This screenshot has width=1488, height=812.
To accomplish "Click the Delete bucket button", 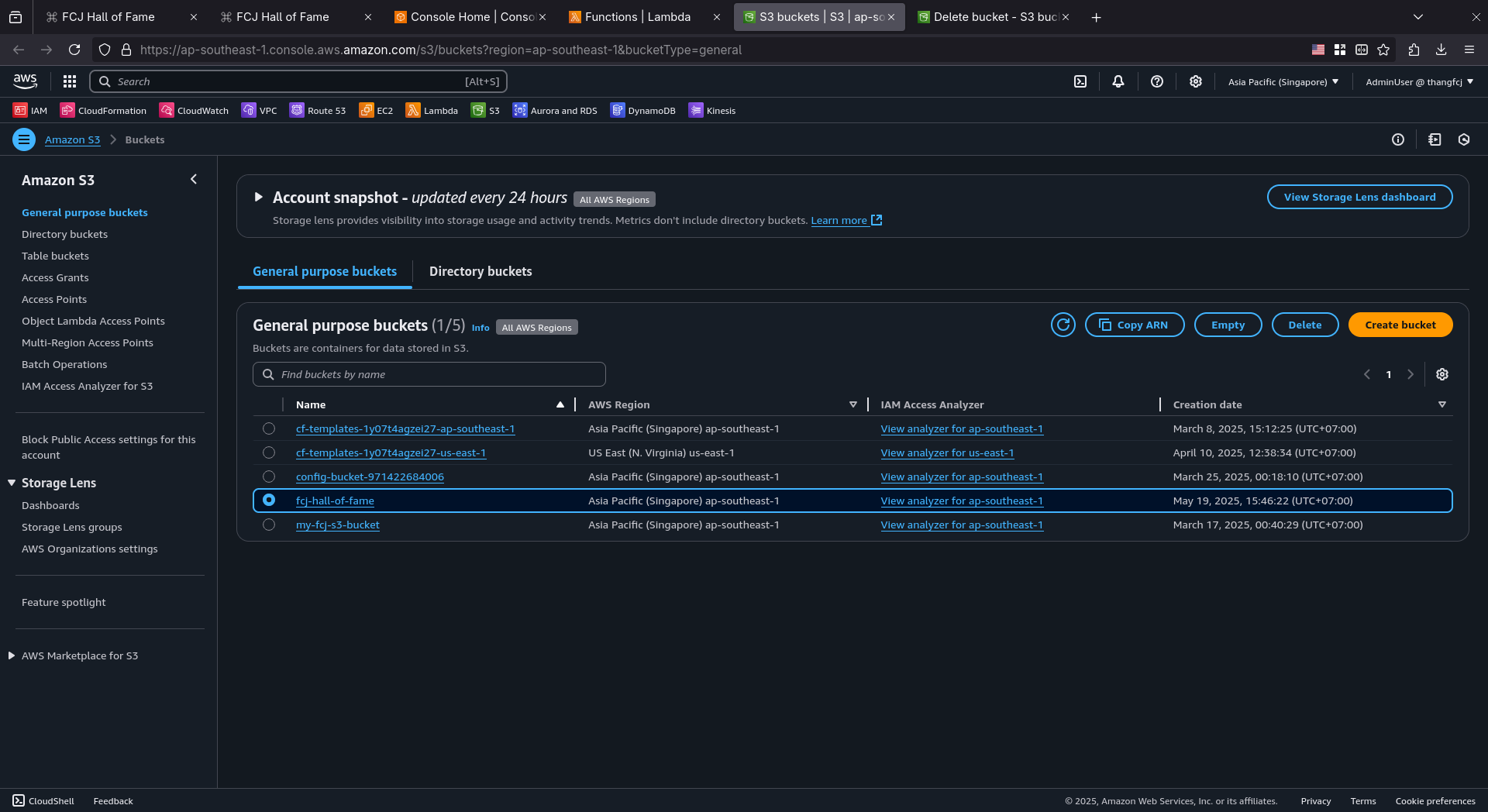I will tap(1305, 325).
